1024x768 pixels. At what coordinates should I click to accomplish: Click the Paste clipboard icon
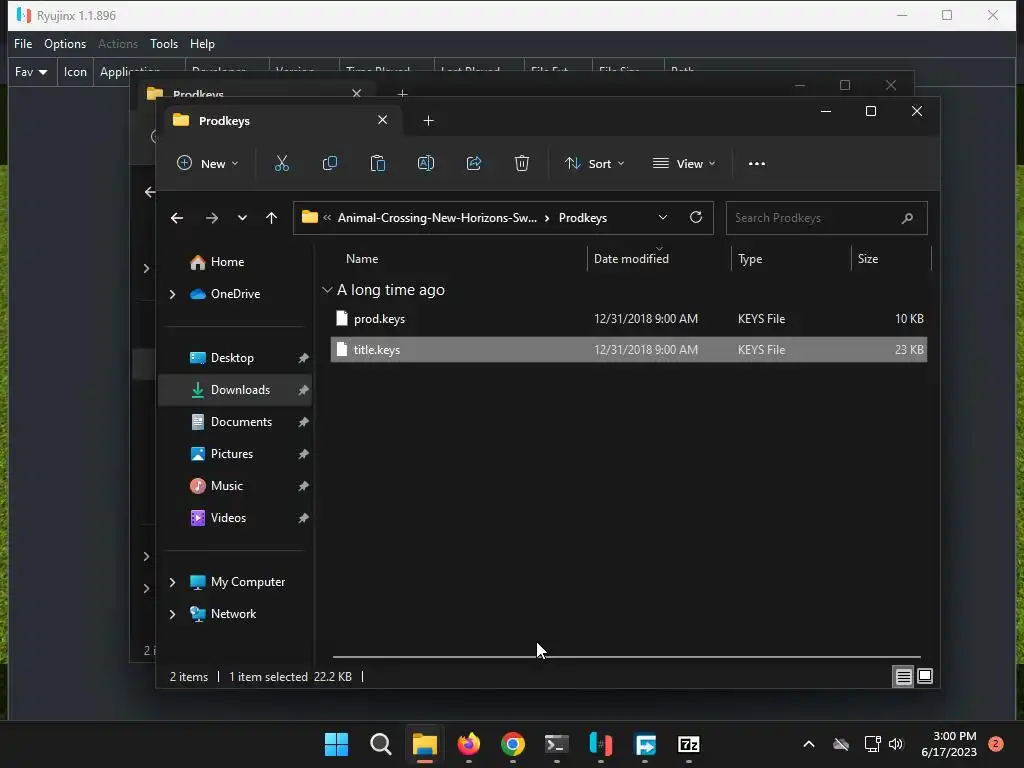pos(377,163)
